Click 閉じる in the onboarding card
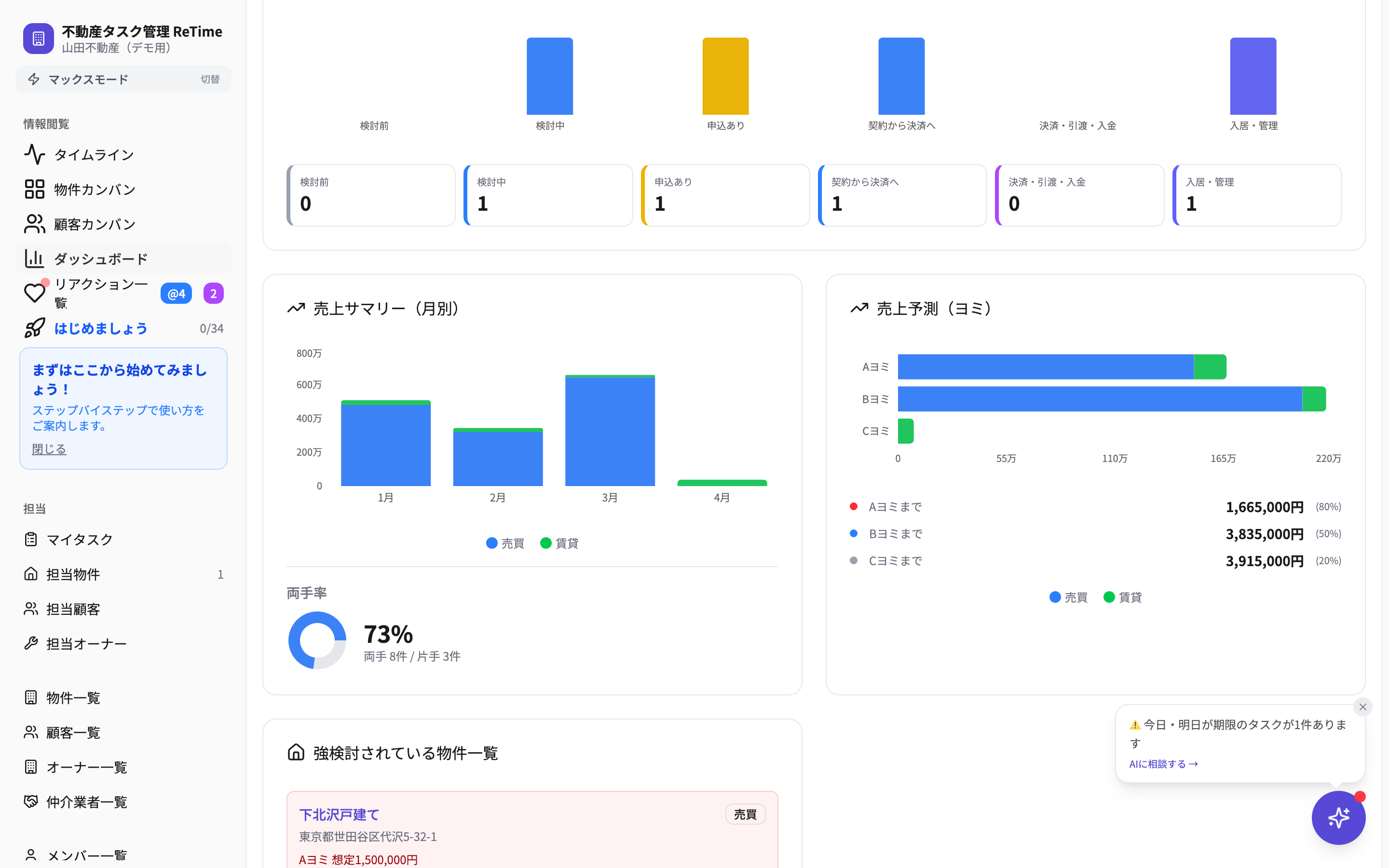Viewport: 1389px width, 868px height. (49, 449)
